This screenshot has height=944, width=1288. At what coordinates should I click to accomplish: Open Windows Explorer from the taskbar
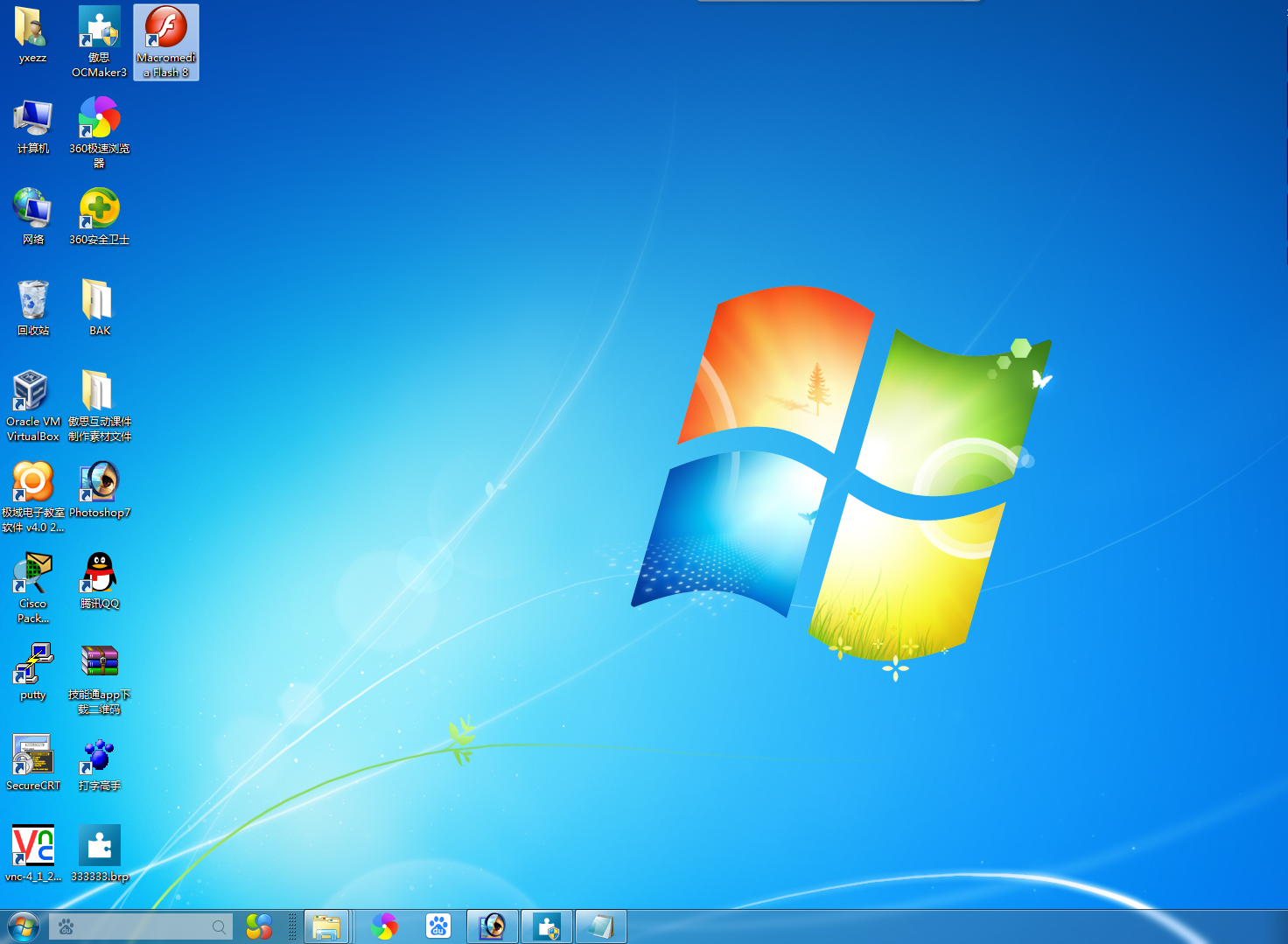pyautogui.click(x=326, y=927)
